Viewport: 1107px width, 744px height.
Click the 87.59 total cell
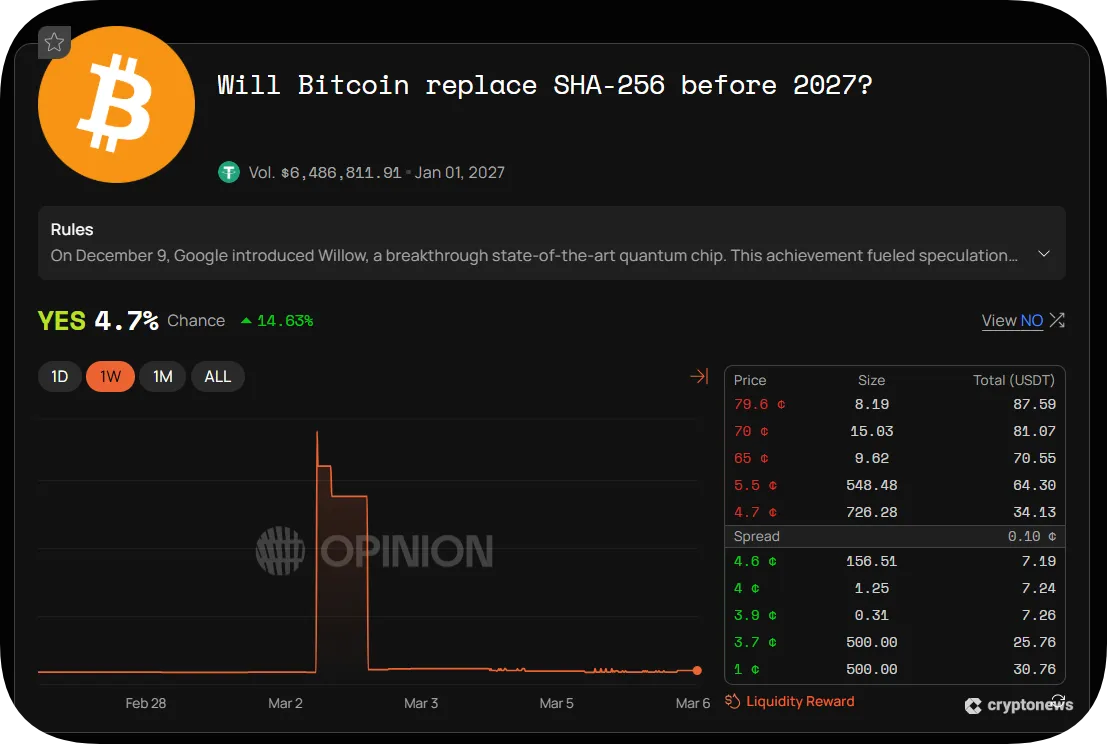(1034, 404)
